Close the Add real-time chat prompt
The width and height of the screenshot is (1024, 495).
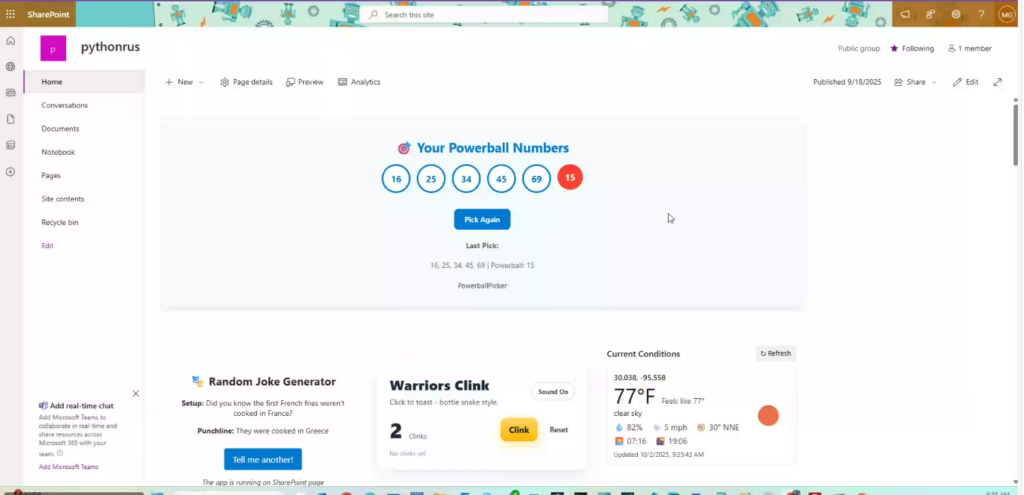(x=136, y=394)
